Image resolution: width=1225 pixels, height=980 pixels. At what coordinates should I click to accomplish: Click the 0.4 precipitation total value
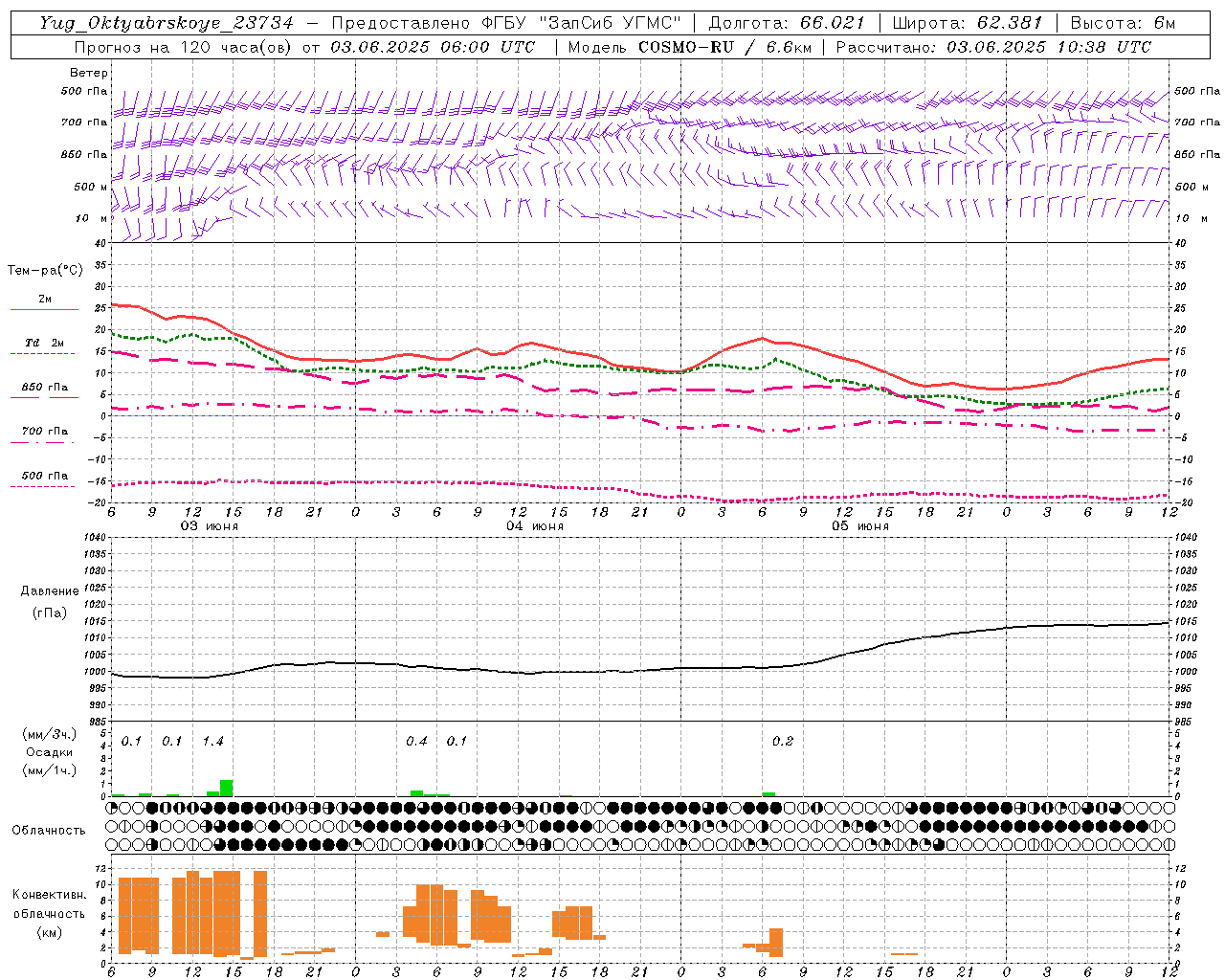416,742
